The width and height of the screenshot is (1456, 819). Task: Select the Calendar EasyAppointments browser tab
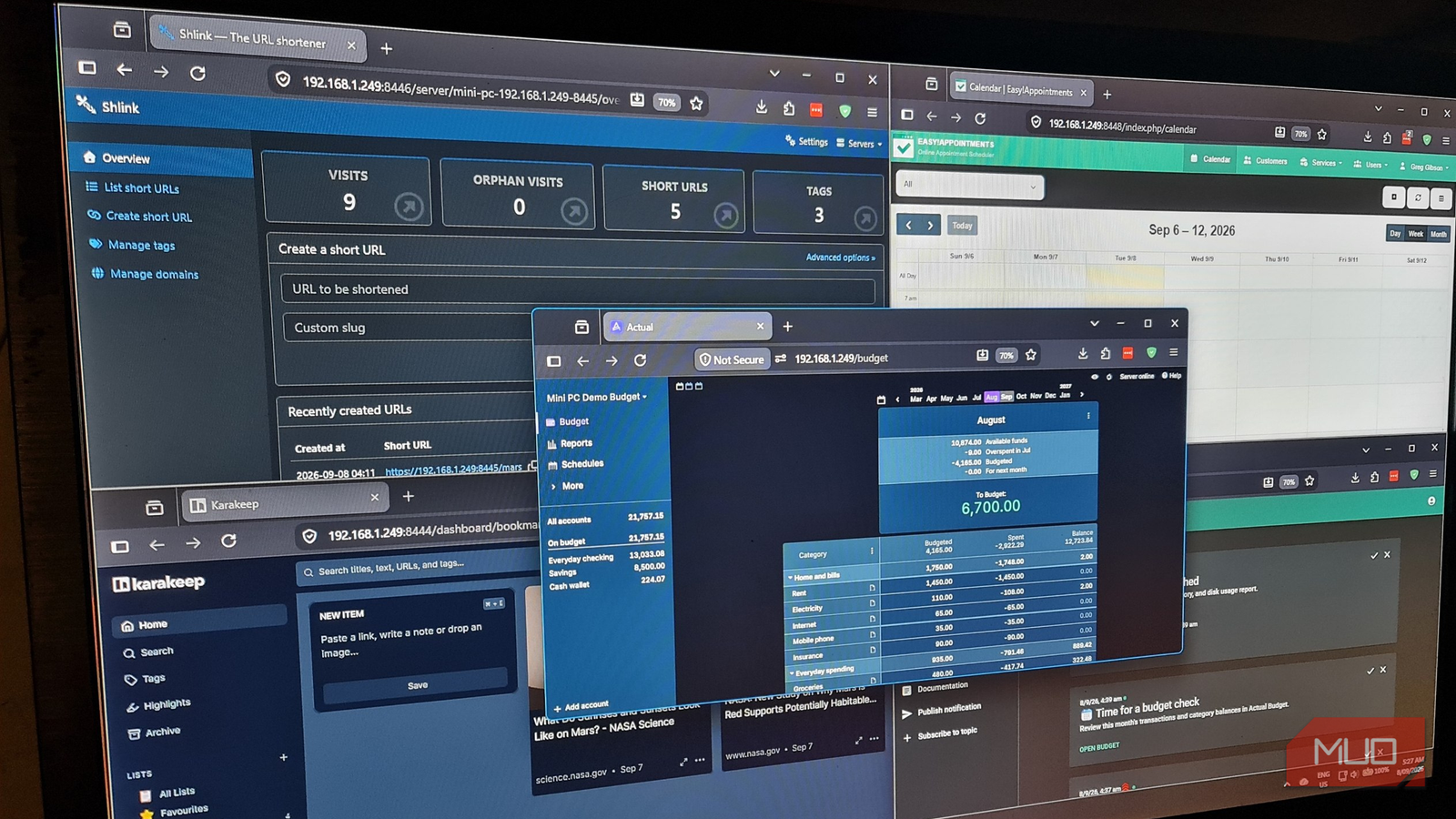pyautogui.click(x=1021, y=89)
